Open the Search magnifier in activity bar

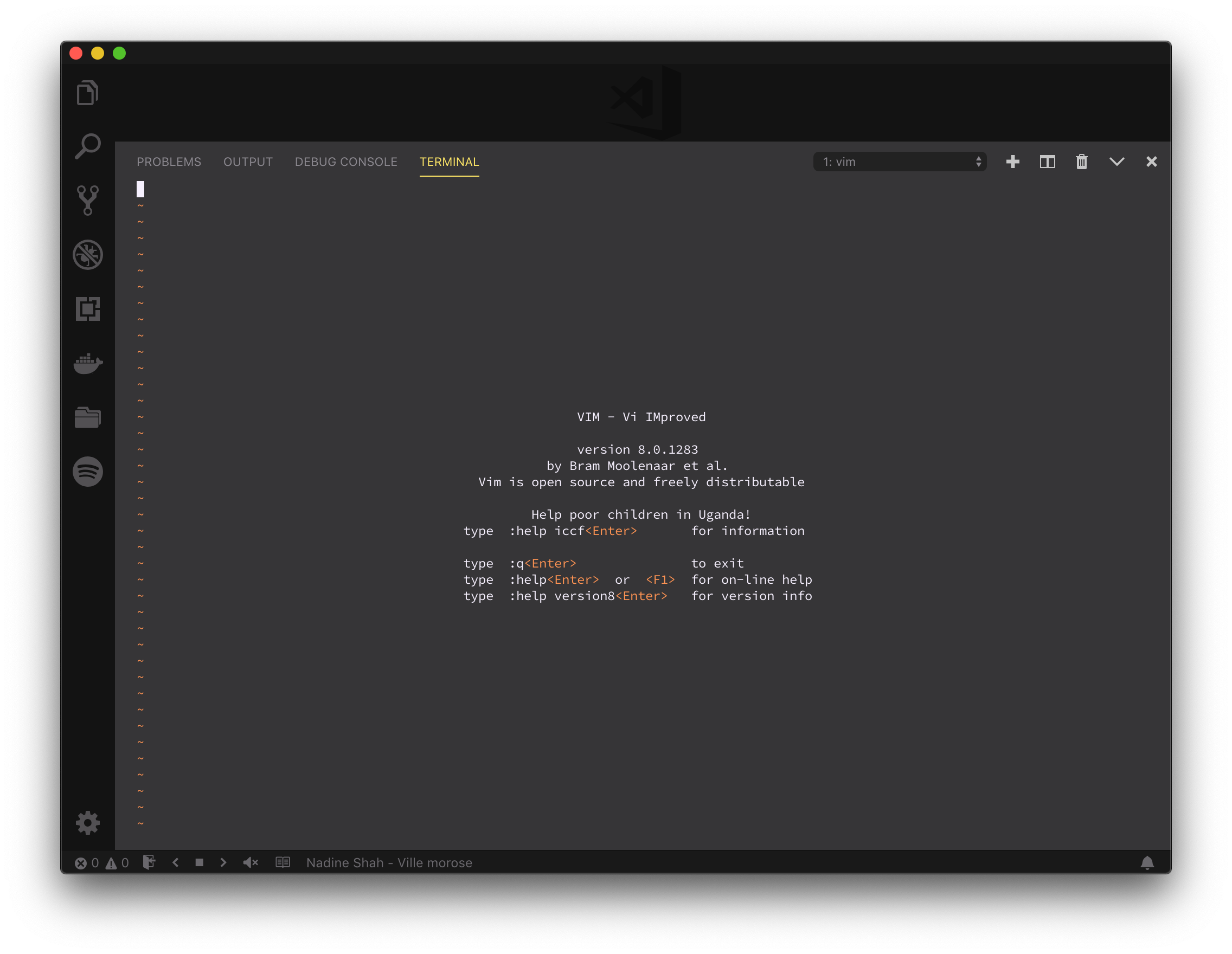tap(87, 146)
